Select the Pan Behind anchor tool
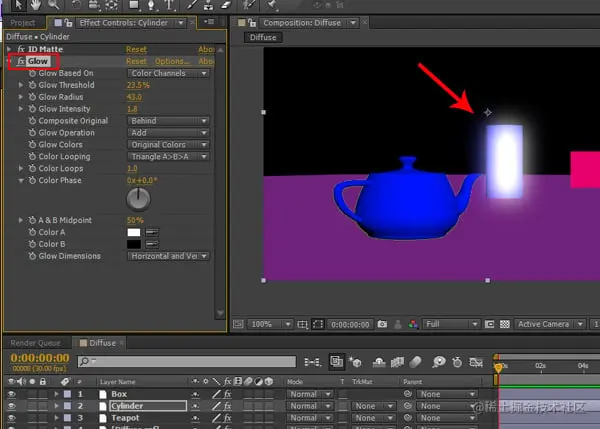This screenshot has width=600, height=429. click(x=111, y=5)
